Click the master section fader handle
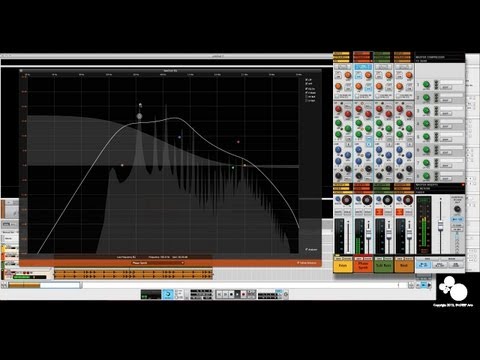The width and height of the screenshot is (480, 360). click(441, 227)
